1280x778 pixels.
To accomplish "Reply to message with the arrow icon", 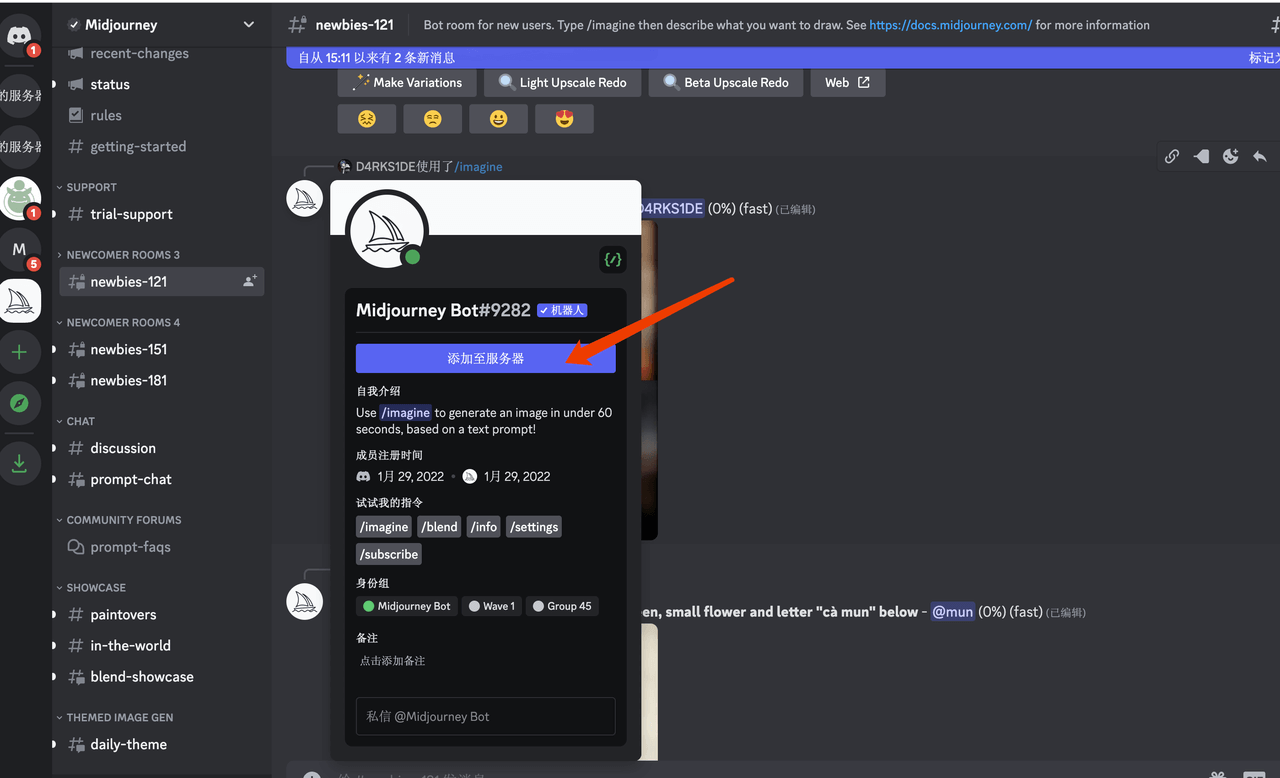I will pos(1260,156).
